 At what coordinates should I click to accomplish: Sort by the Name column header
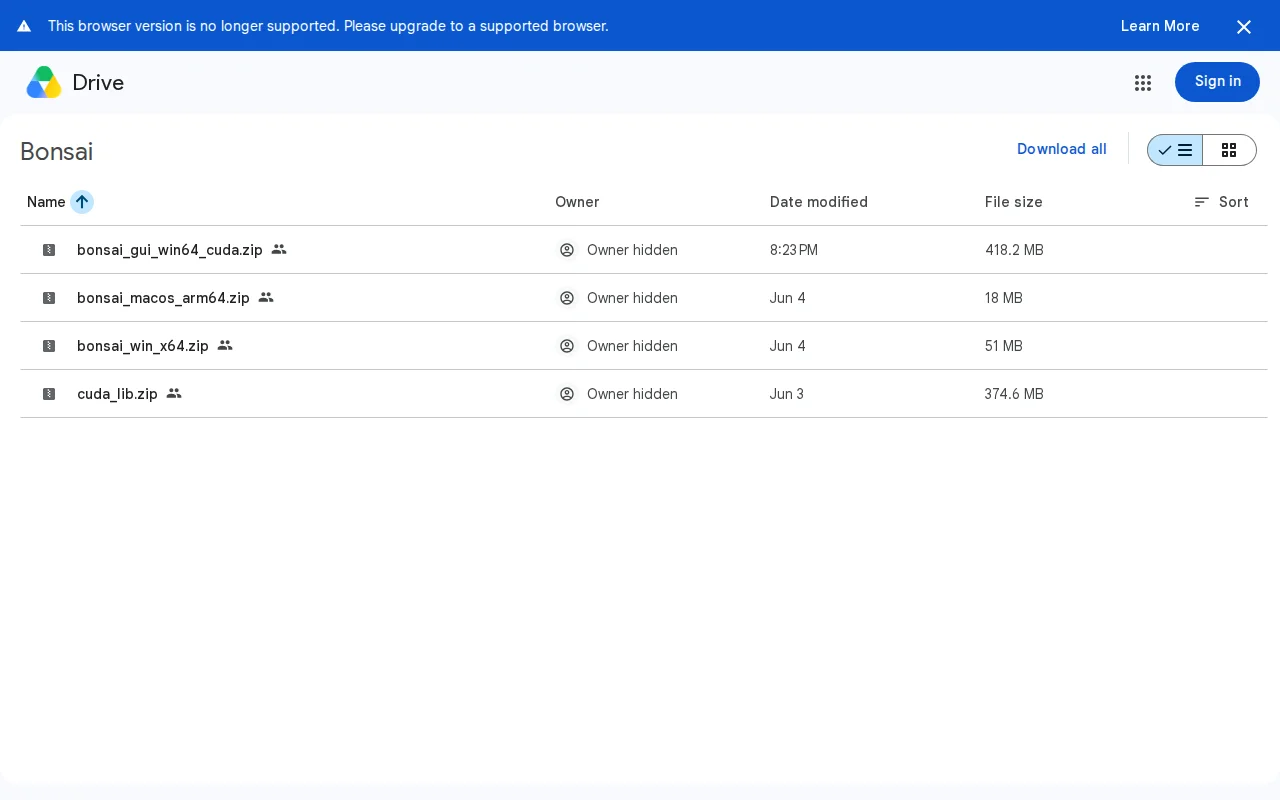[46, 202]
